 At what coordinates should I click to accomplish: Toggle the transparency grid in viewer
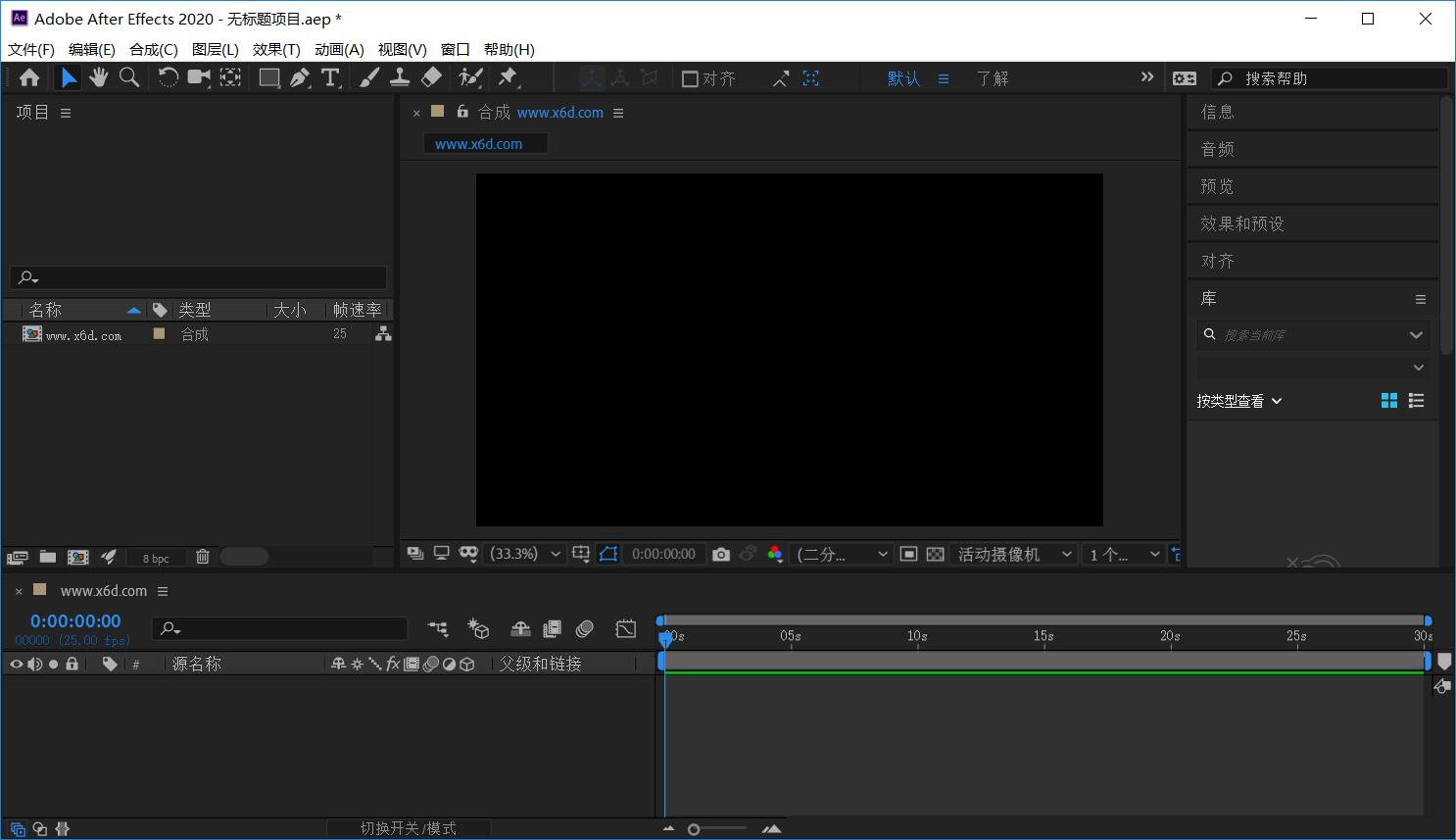click(936, 554)
